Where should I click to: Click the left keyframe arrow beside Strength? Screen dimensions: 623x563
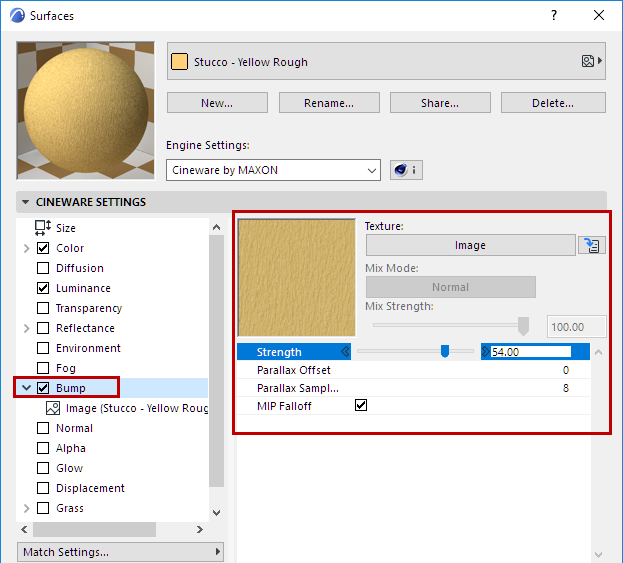[x=345, y=352]
